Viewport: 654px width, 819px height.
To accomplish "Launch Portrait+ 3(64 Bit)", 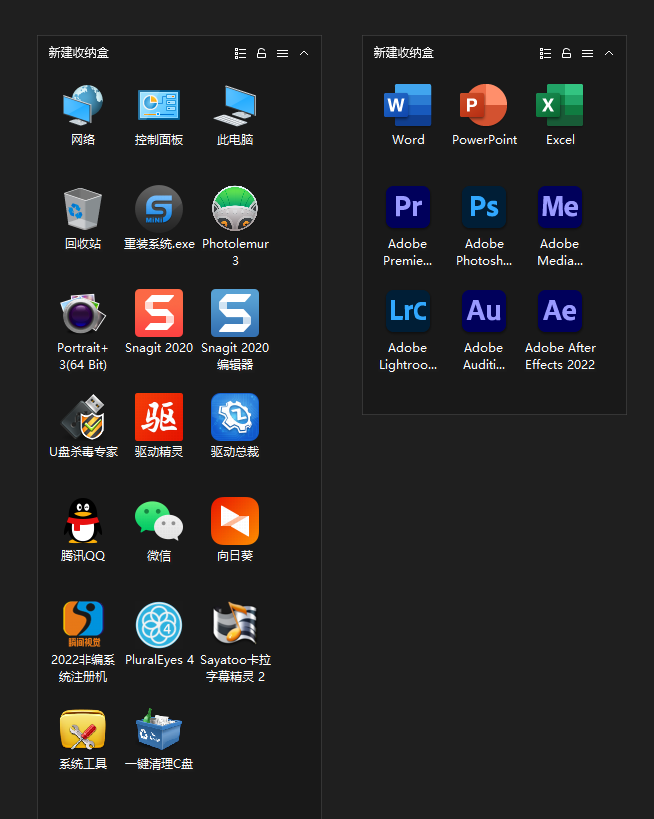I will (x=83, y=313).
